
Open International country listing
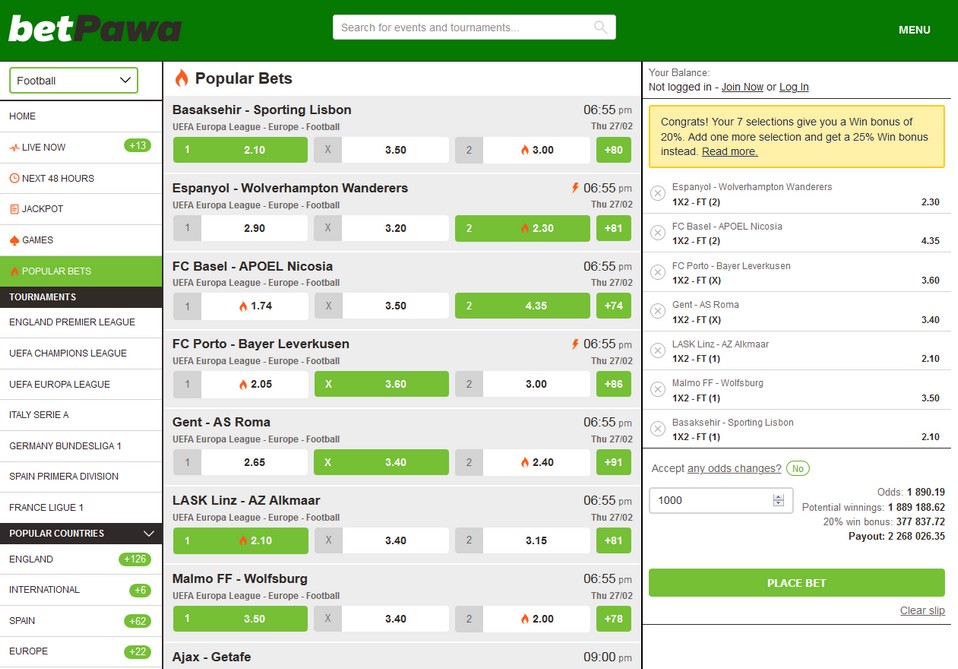click(81, 590)
